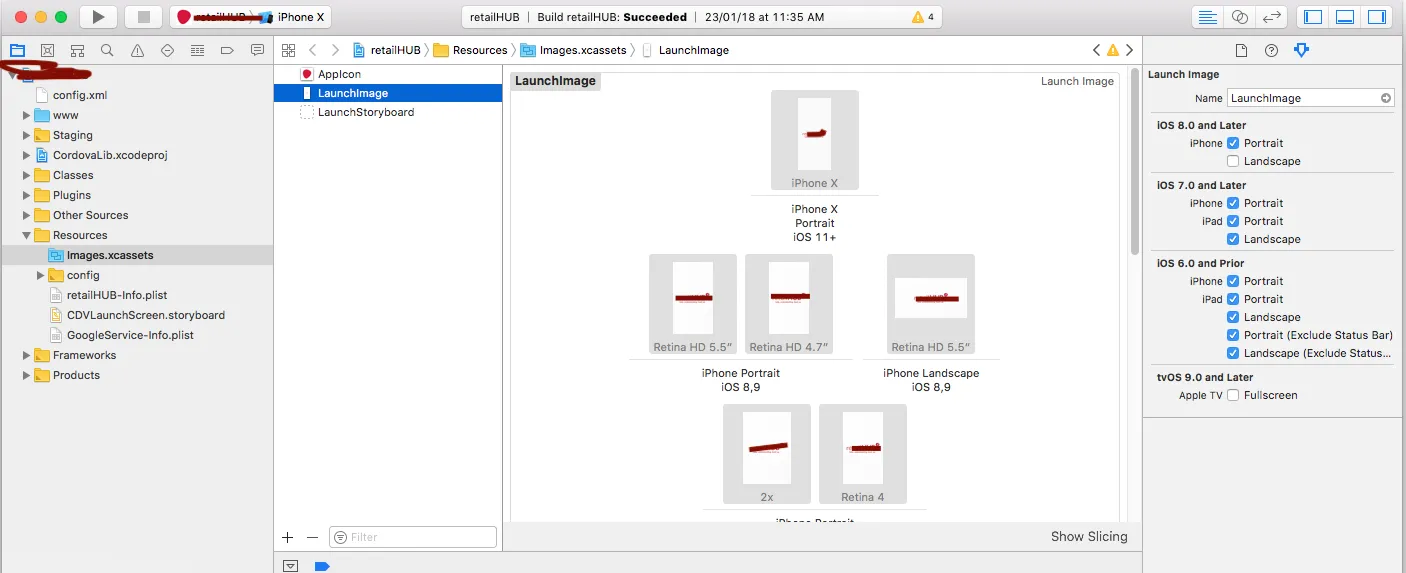Click the asset Filter field
The image size is (1406, 573).
click(413, 537)
